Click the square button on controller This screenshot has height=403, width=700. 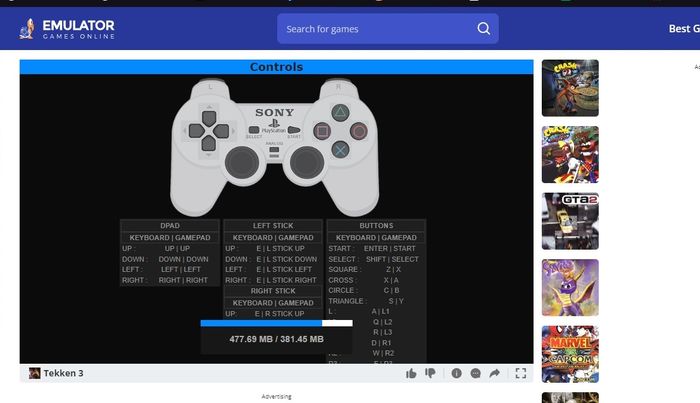tap(322, 131)
